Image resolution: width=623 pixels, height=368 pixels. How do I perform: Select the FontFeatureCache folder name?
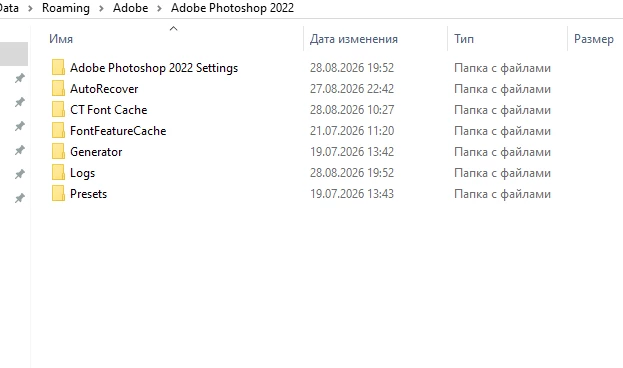pos(118,131)
